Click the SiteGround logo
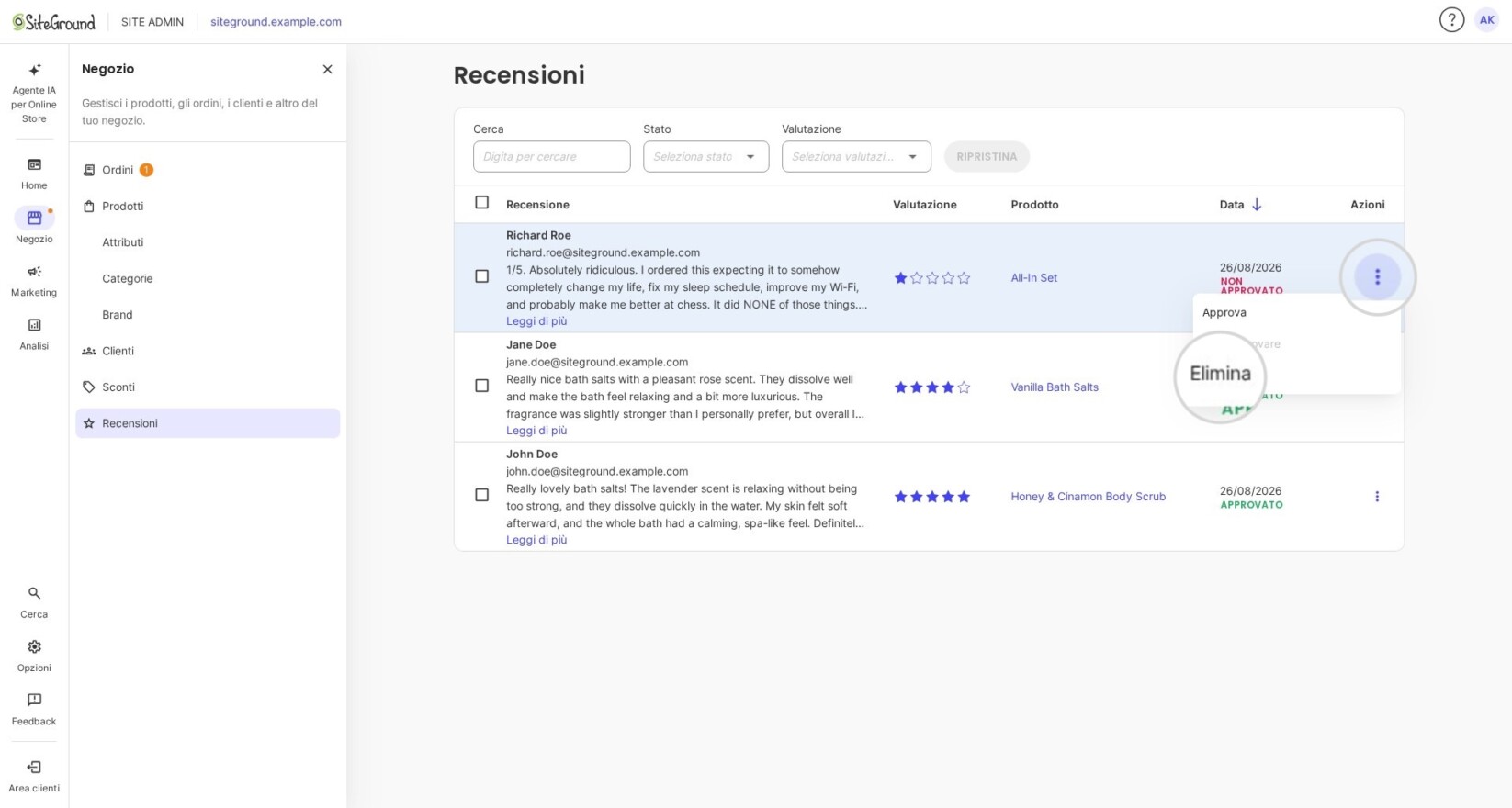This screenshot has height=808, width=1512. (54, 22)
